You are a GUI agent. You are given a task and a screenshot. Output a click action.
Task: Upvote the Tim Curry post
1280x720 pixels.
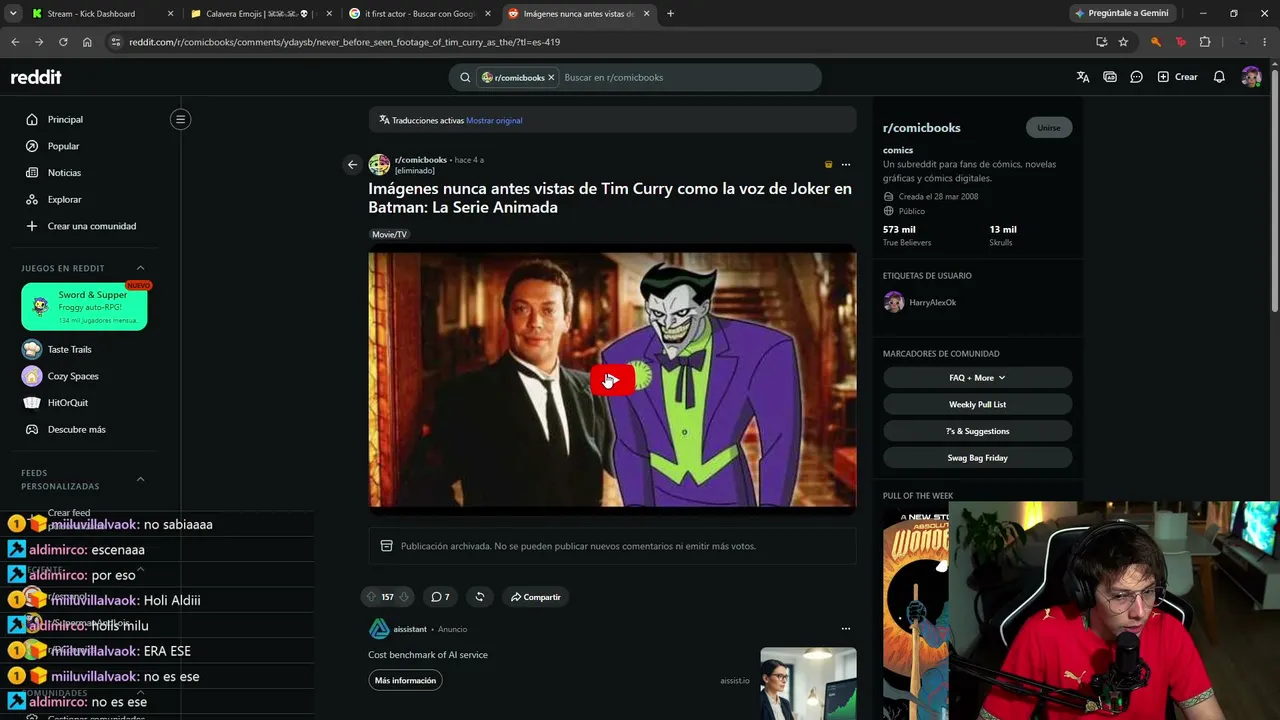tap(371, 597)
